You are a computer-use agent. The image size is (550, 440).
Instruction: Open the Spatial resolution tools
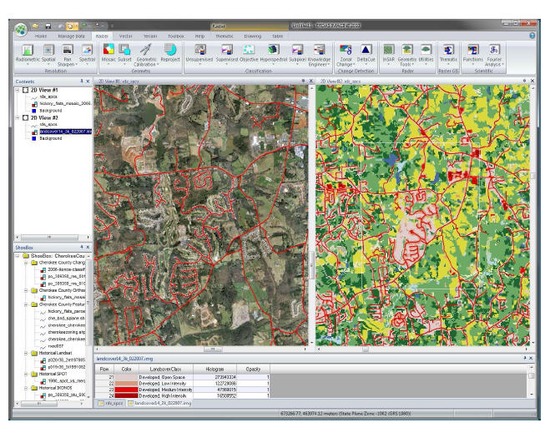49,54
